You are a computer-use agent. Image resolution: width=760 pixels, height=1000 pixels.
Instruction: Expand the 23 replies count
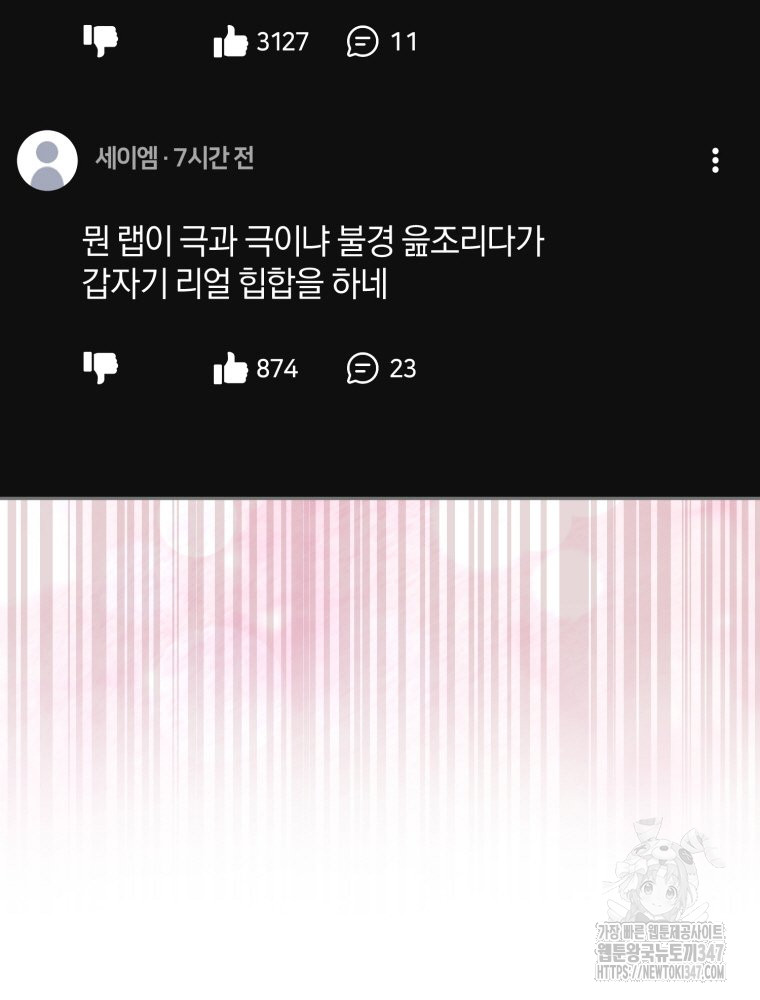pyautogui.click(x=403, y=369)
